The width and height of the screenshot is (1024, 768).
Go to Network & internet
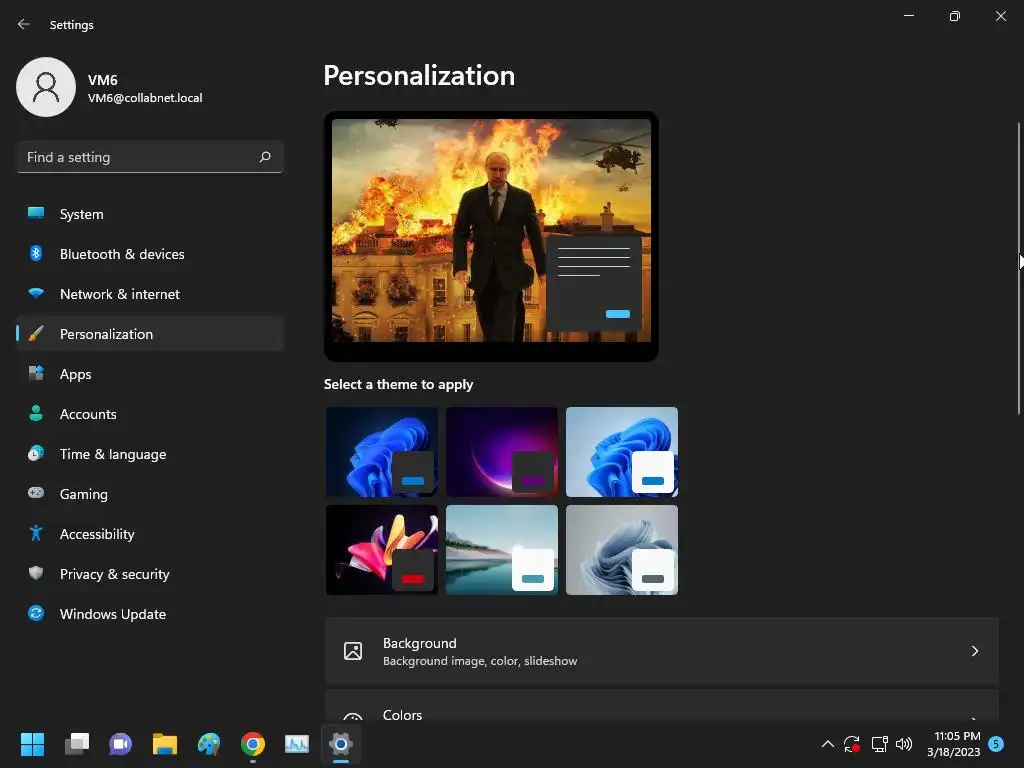(x=150, y=294)
